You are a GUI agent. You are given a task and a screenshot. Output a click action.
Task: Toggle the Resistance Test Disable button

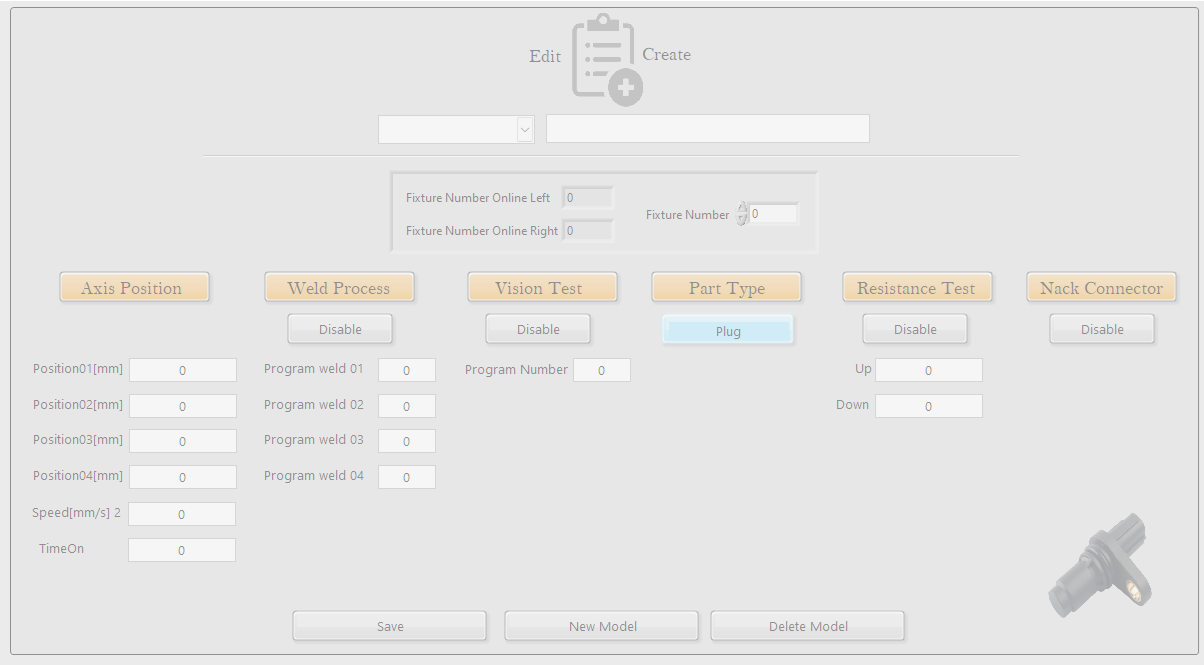[x=915, y=329]
